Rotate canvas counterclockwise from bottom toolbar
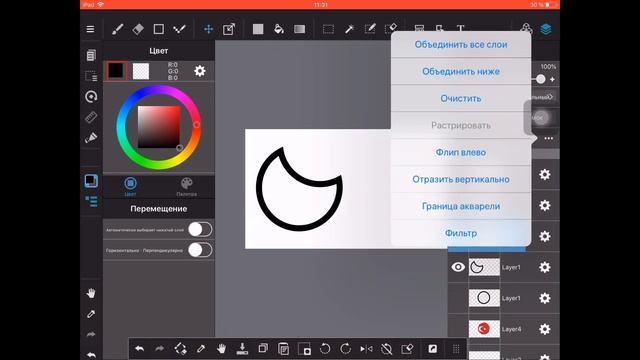 point(325,349)
